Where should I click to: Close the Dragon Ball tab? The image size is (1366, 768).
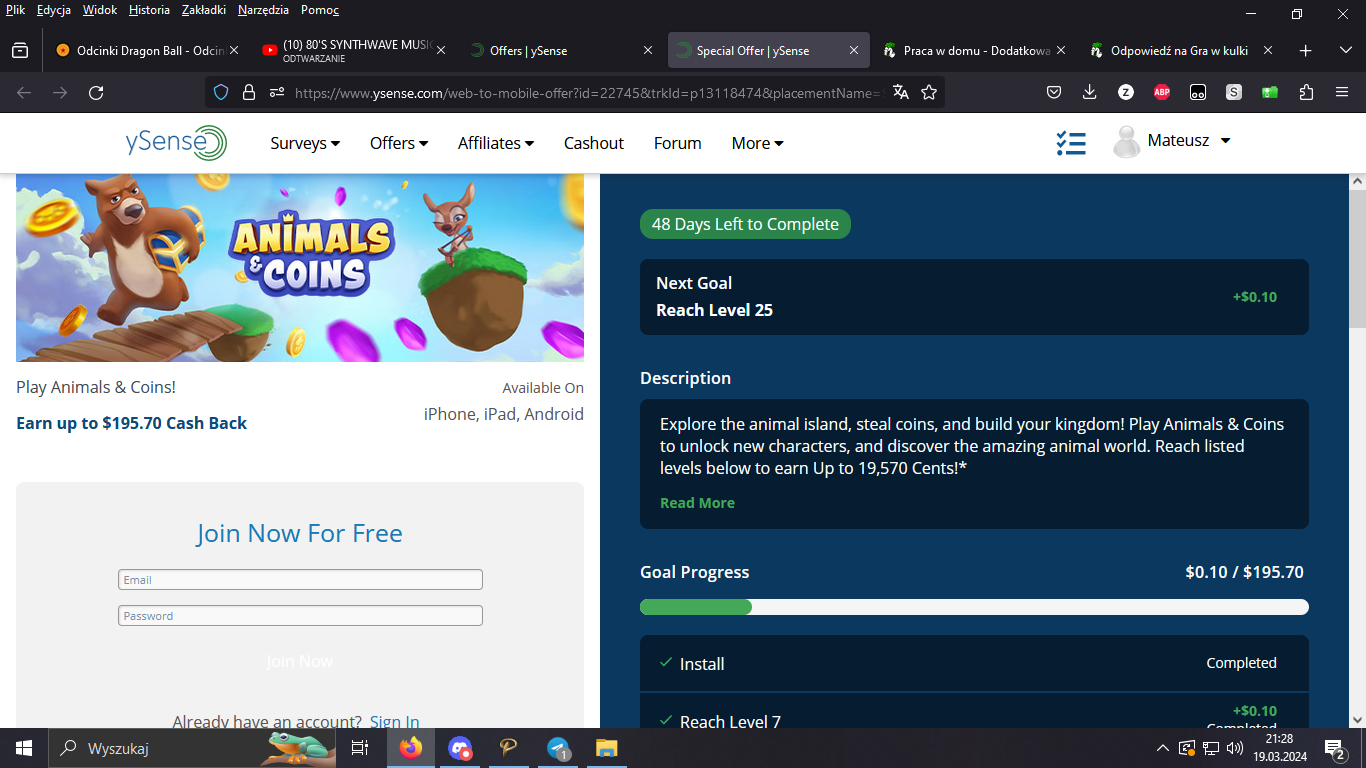click(234, 50)
